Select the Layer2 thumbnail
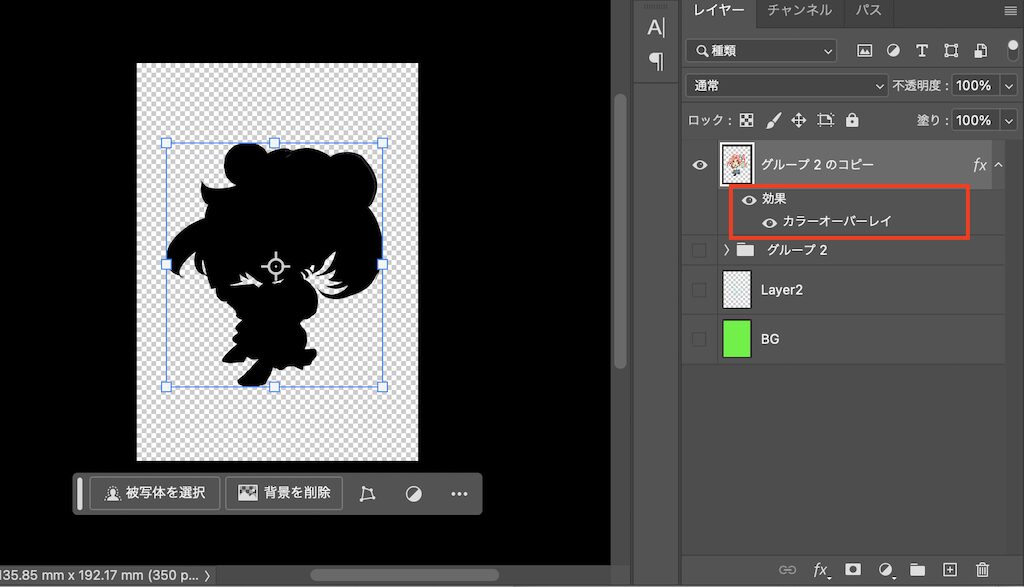 pyautogui.click(x=737, y=289)
